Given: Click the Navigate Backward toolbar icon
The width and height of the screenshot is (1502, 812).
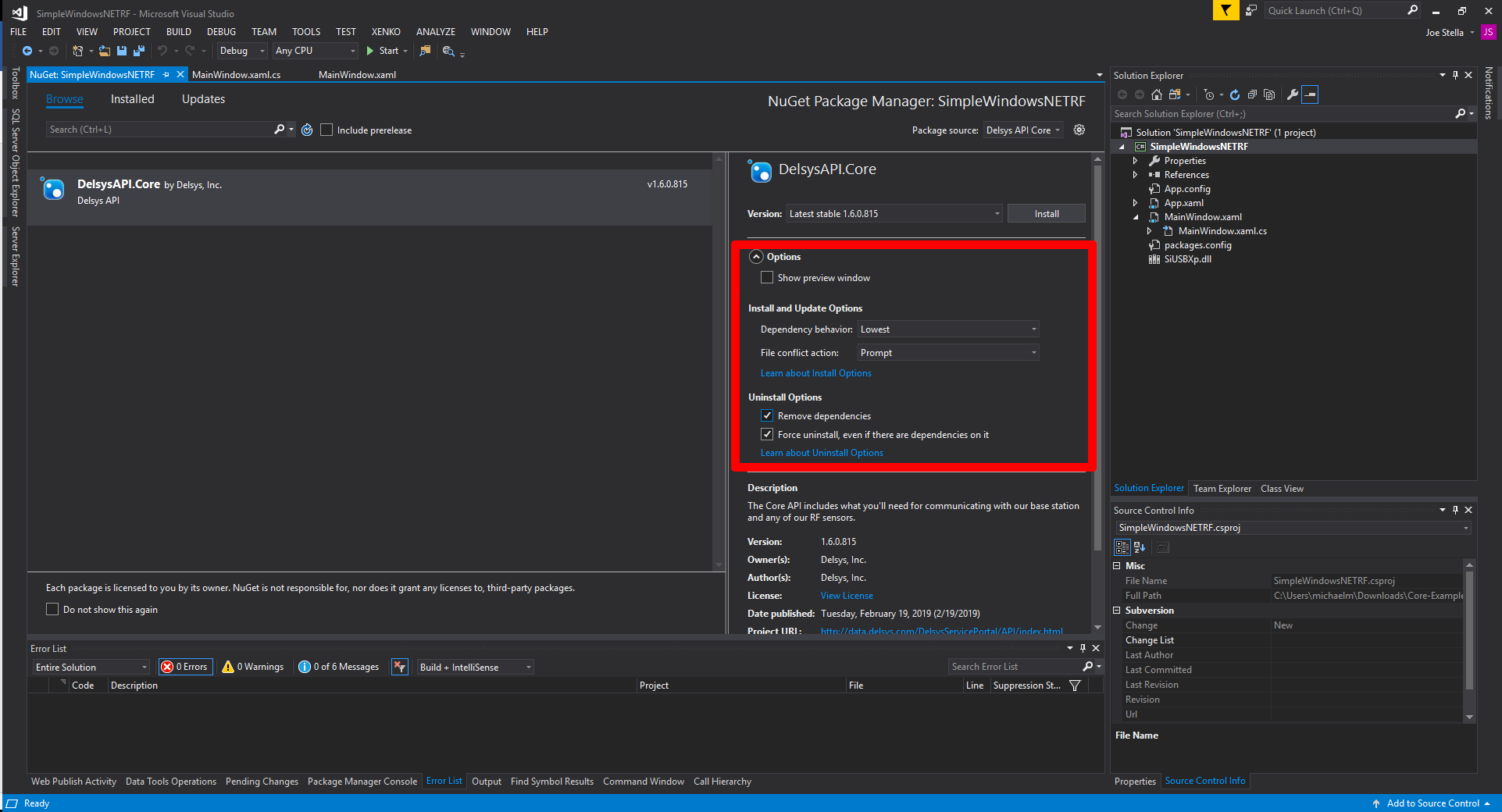Looking at the screenshot, I should [27, 51].
